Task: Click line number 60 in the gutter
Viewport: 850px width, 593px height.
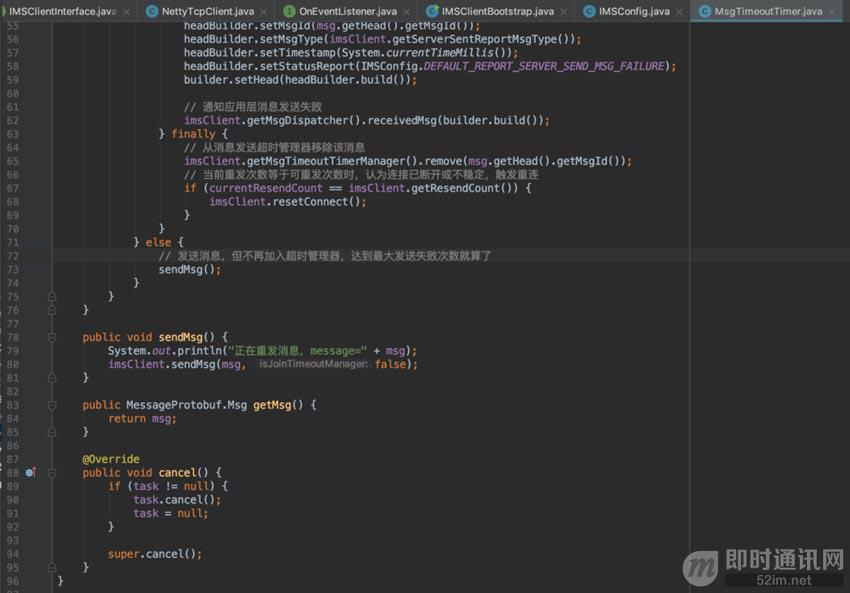Action: pyautogui.click(x=12, y=93)
